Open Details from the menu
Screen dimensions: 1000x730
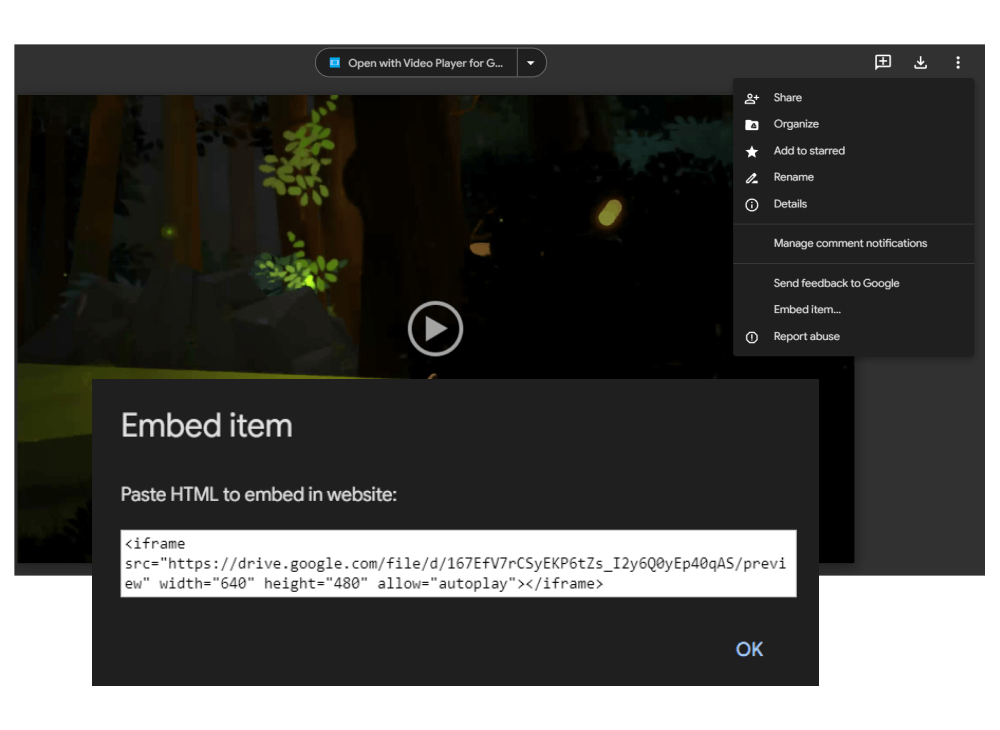[853, 204]
